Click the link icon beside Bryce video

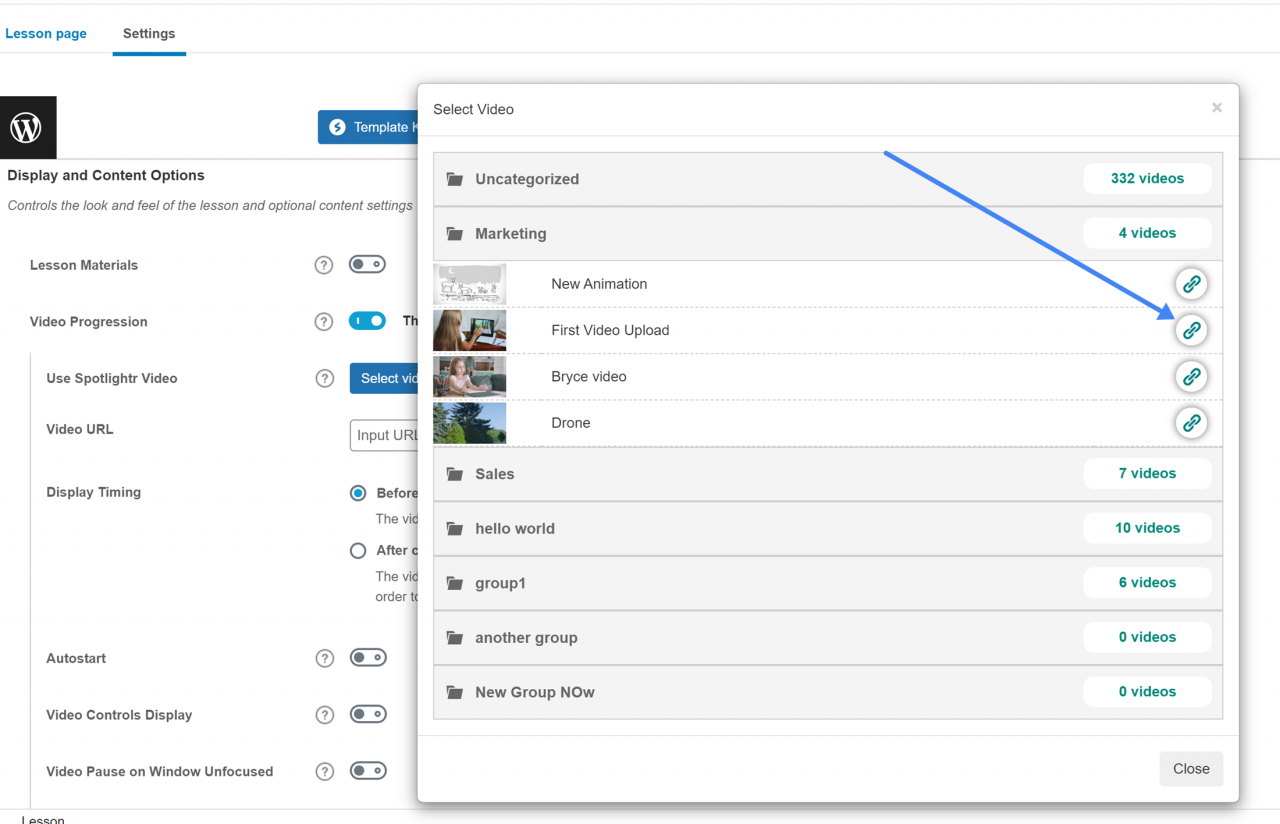(x=1191, y=376)
